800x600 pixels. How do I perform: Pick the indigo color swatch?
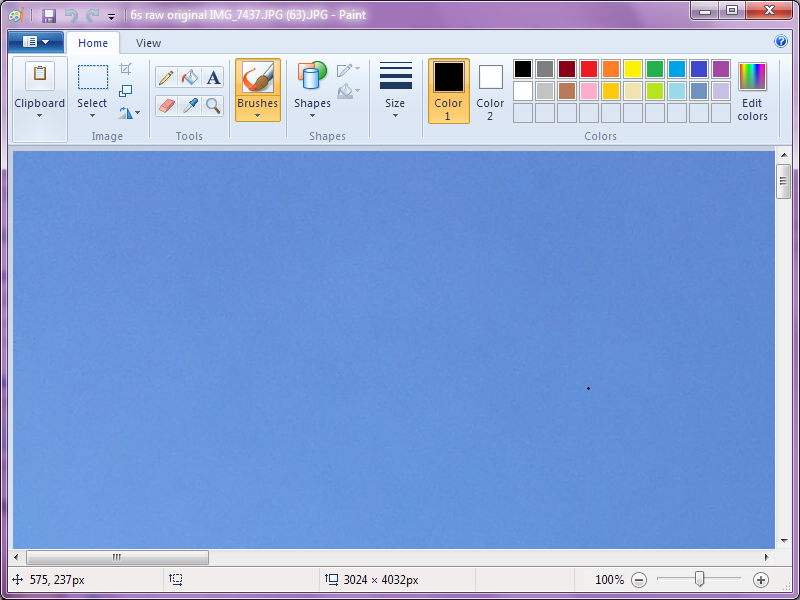point(699,69)
